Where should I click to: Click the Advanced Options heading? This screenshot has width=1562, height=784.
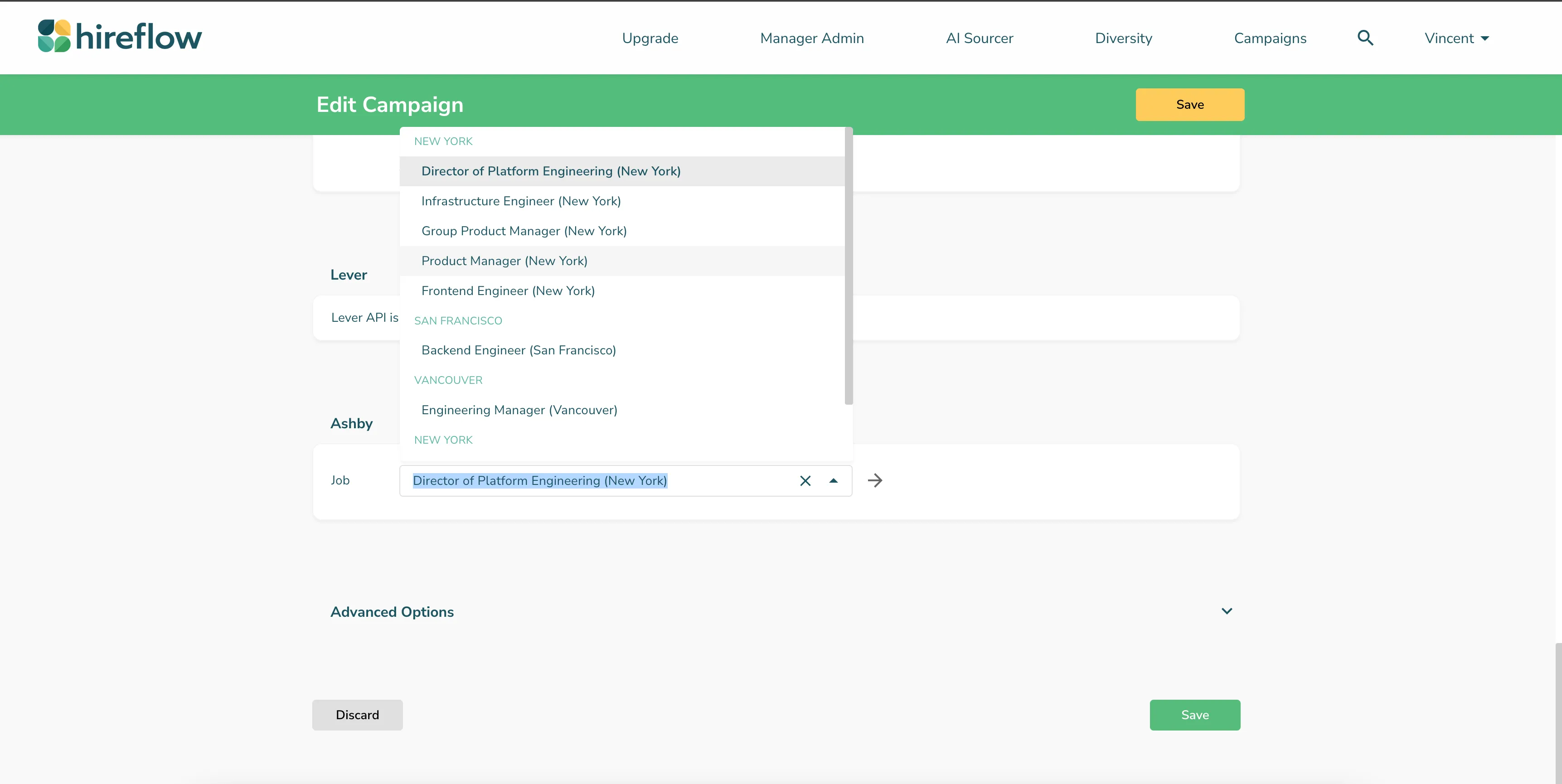[x=392, y=612]
